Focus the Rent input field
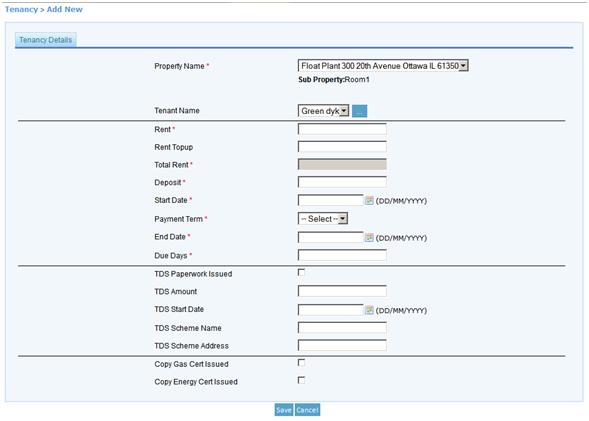 342,129
